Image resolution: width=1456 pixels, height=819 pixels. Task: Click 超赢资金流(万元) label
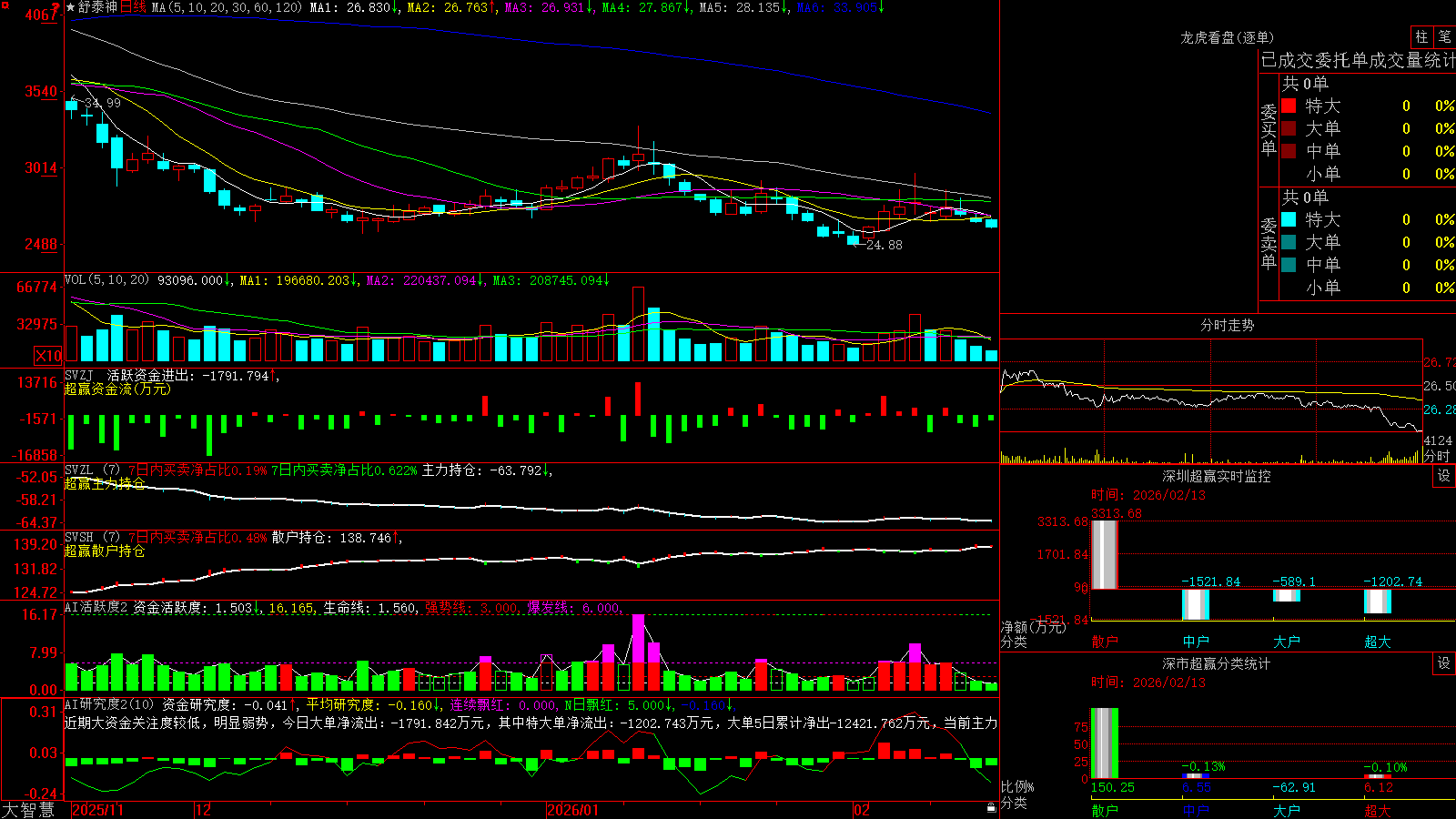[x=117, y=389]
